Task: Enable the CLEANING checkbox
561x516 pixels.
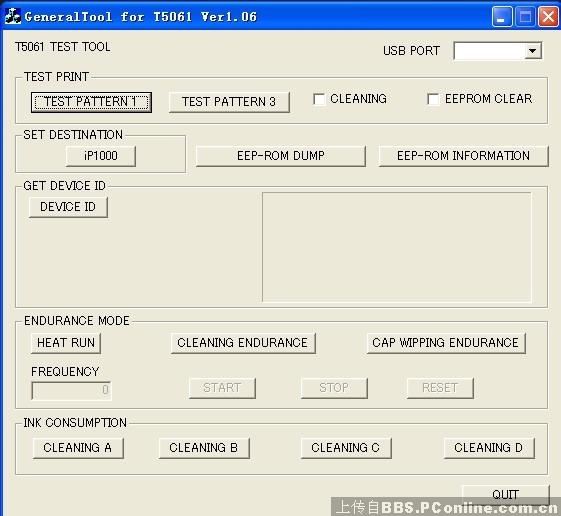Action: (319, 99)
